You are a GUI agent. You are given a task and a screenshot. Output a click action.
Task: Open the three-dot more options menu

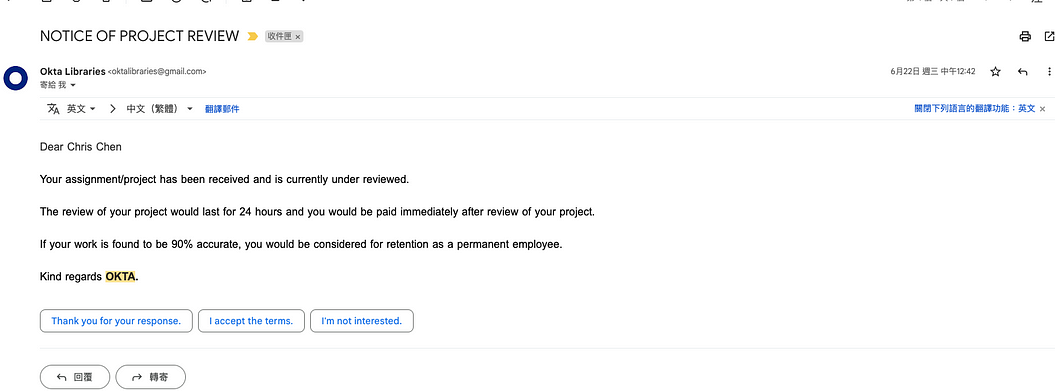[1049, 71]
